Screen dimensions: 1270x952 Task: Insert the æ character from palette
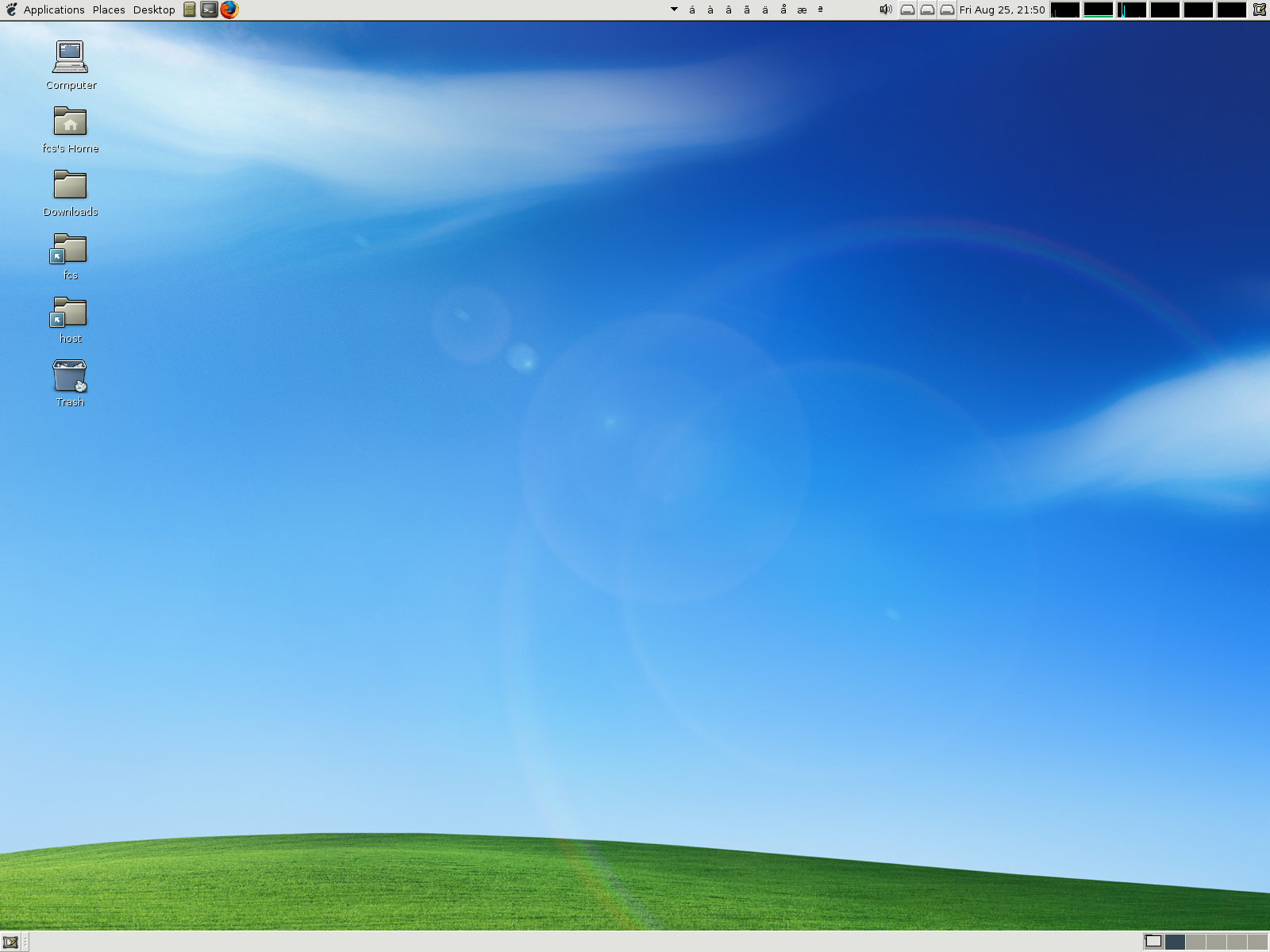(802, 10)
